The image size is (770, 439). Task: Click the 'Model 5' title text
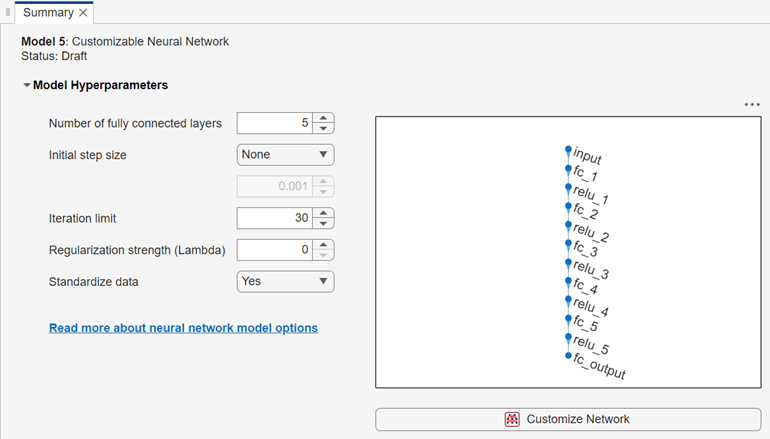coord(43,42)
